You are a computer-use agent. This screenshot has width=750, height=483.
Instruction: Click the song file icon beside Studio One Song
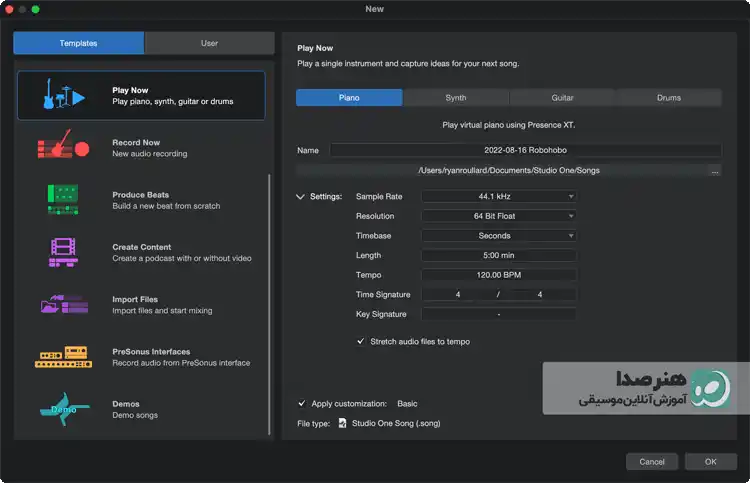pos(342,423)
